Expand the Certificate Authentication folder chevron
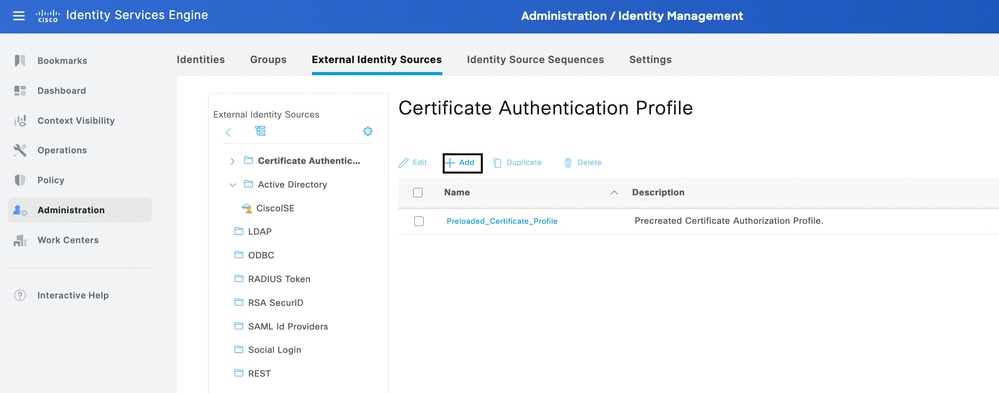999x393 pixels. 233,161
